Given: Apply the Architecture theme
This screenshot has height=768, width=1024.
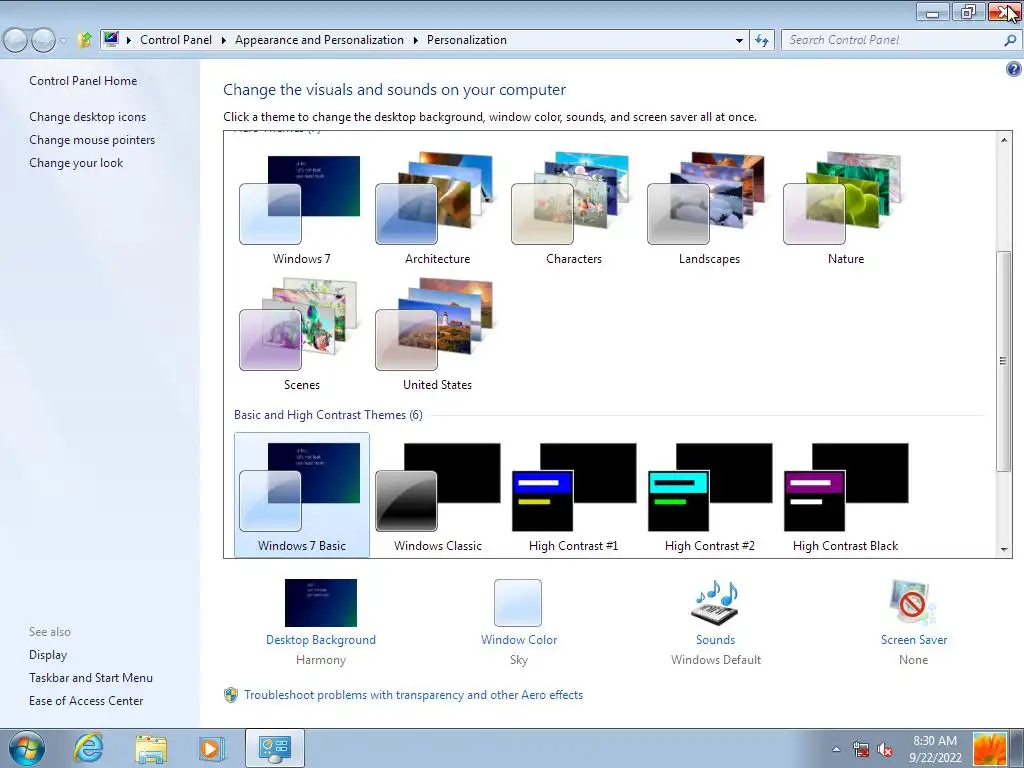Looking at the screenshot, I should coord(437,208).
